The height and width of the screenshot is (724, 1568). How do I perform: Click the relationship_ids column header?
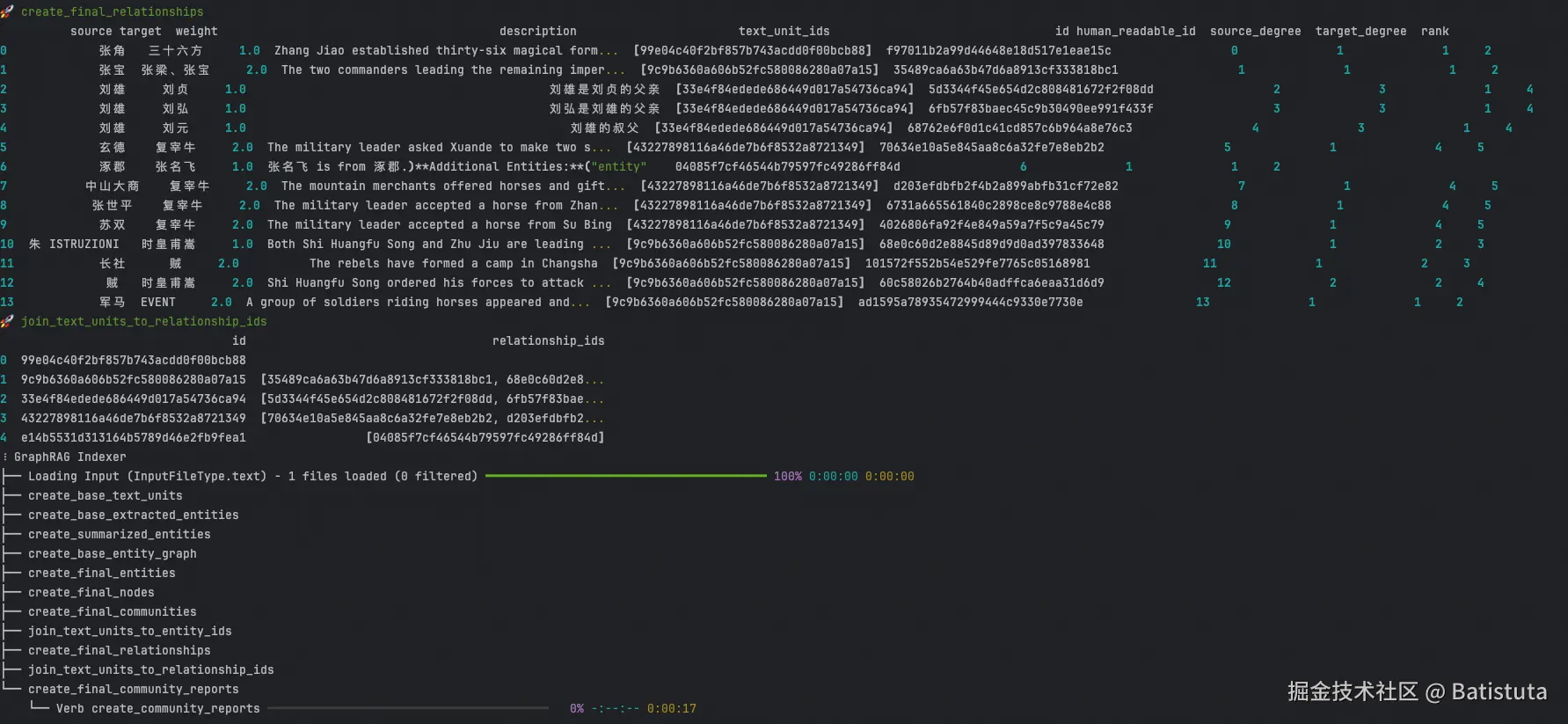pyautogui.click(x=549, y=340)
